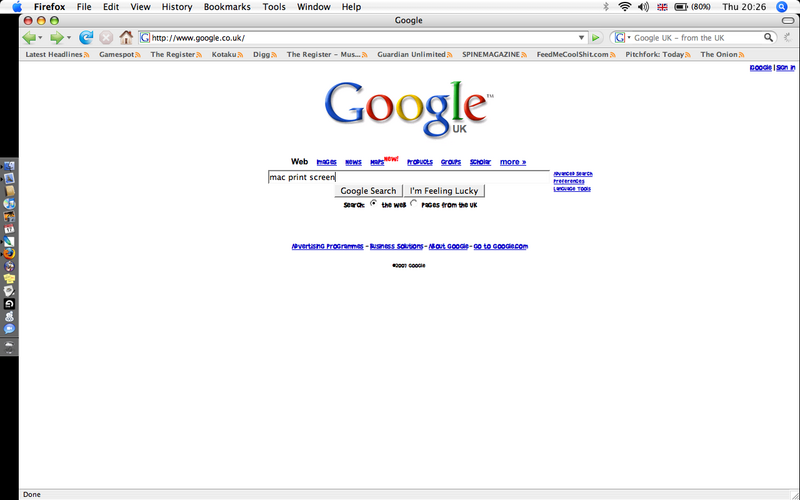Open the History menu
The width and height of the screenshot is (800, 500).
[x=177, y=7]
